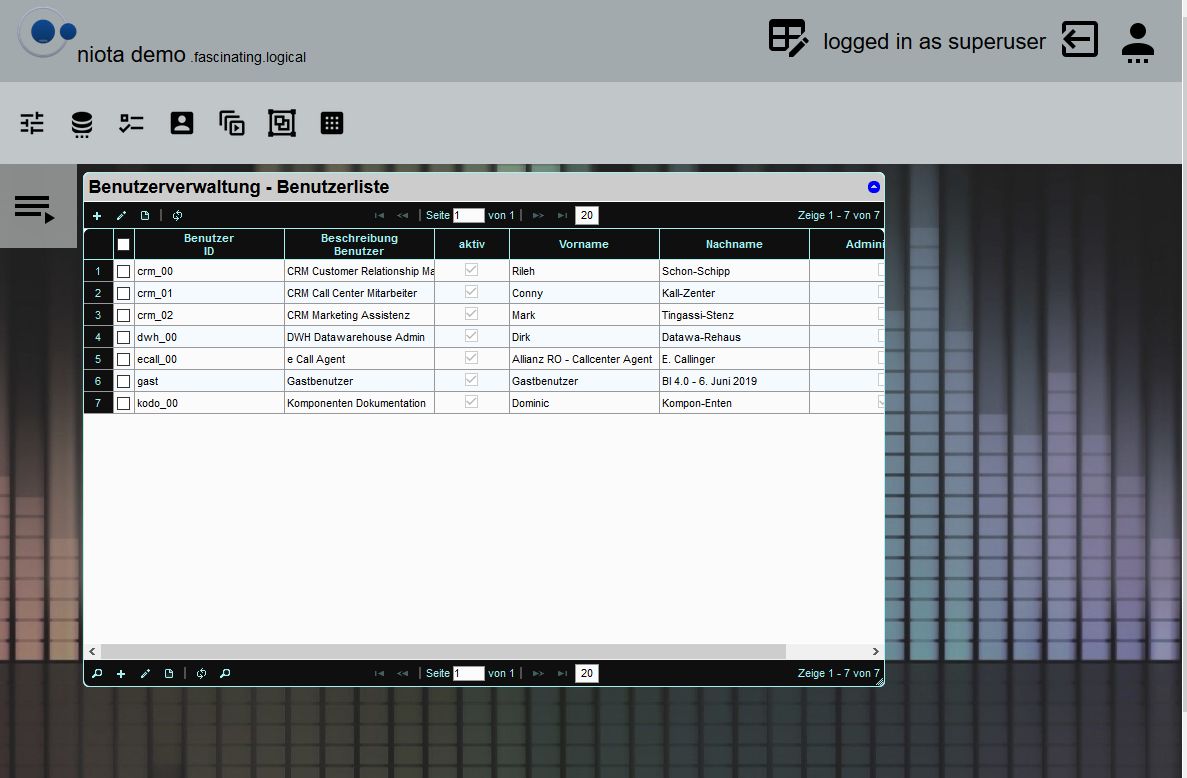Check the row checkbox for gast user
The width and height of the screenshot is (1187, 778).
tap(123, 380)
